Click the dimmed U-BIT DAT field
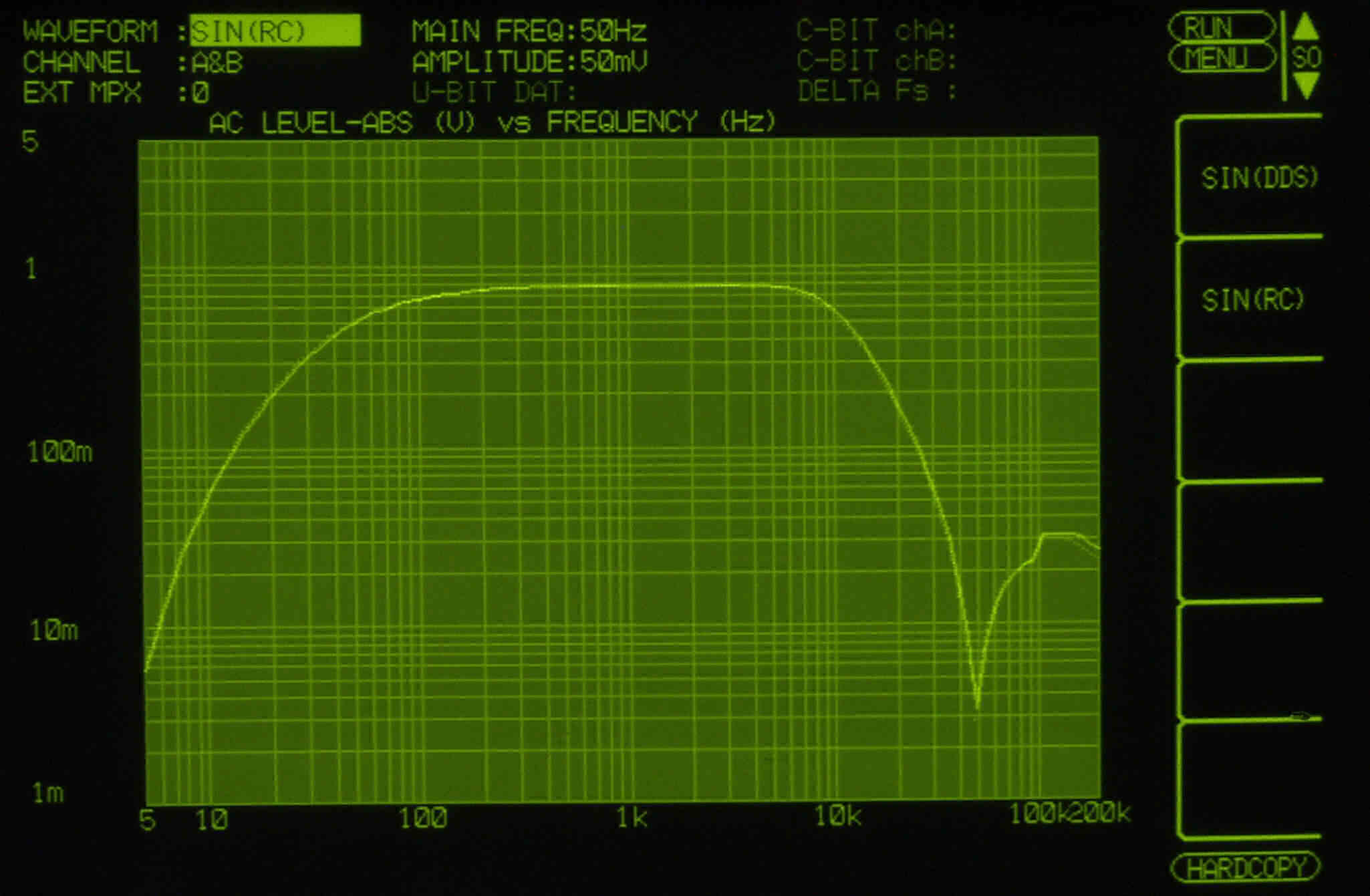Image resolution: width=1370 pixels, height=896 pixels. (x=495, y=92)
